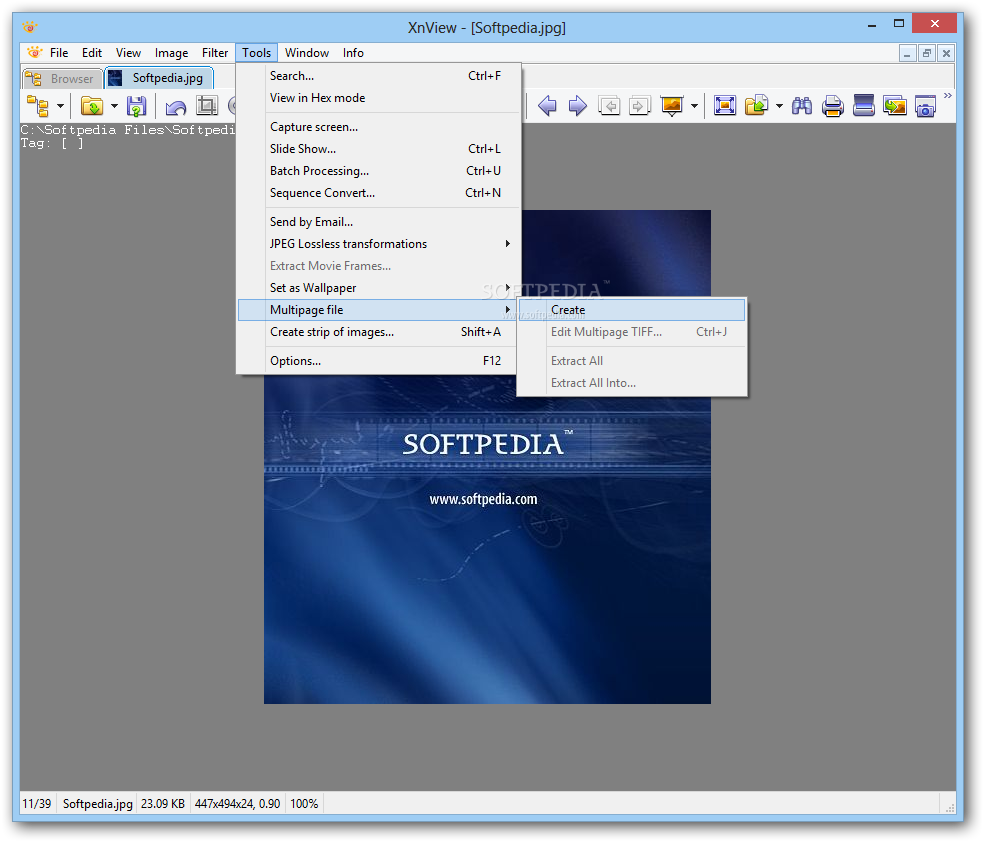Screen dimensions: 984x842
Task: Close the inner Softpedia.jpg document
Action: pyautogui.click(x=946, y=53)
